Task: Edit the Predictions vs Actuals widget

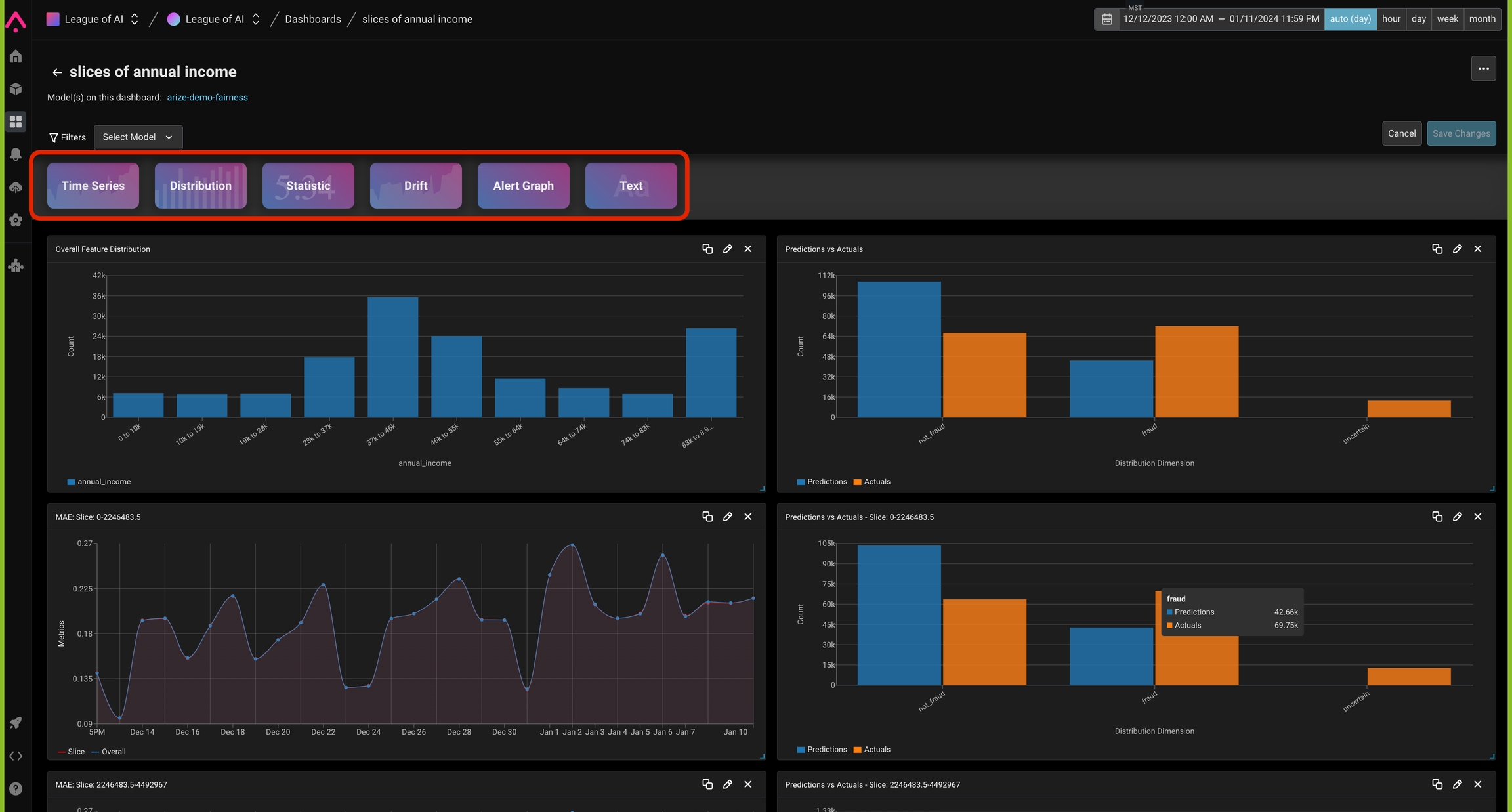Action: (1457, 249)
